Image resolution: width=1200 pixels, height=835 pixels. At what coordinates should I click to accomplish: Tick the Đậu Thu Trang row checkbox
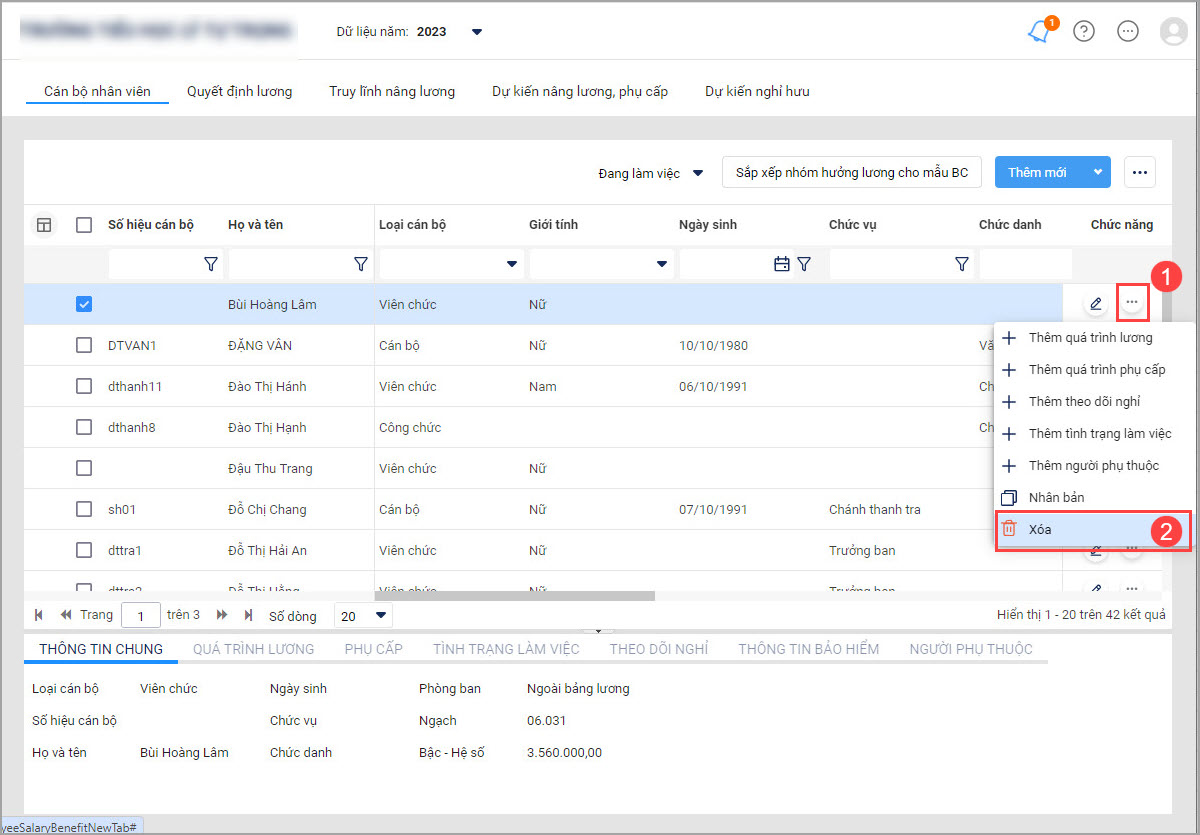[x=84, y=468]
